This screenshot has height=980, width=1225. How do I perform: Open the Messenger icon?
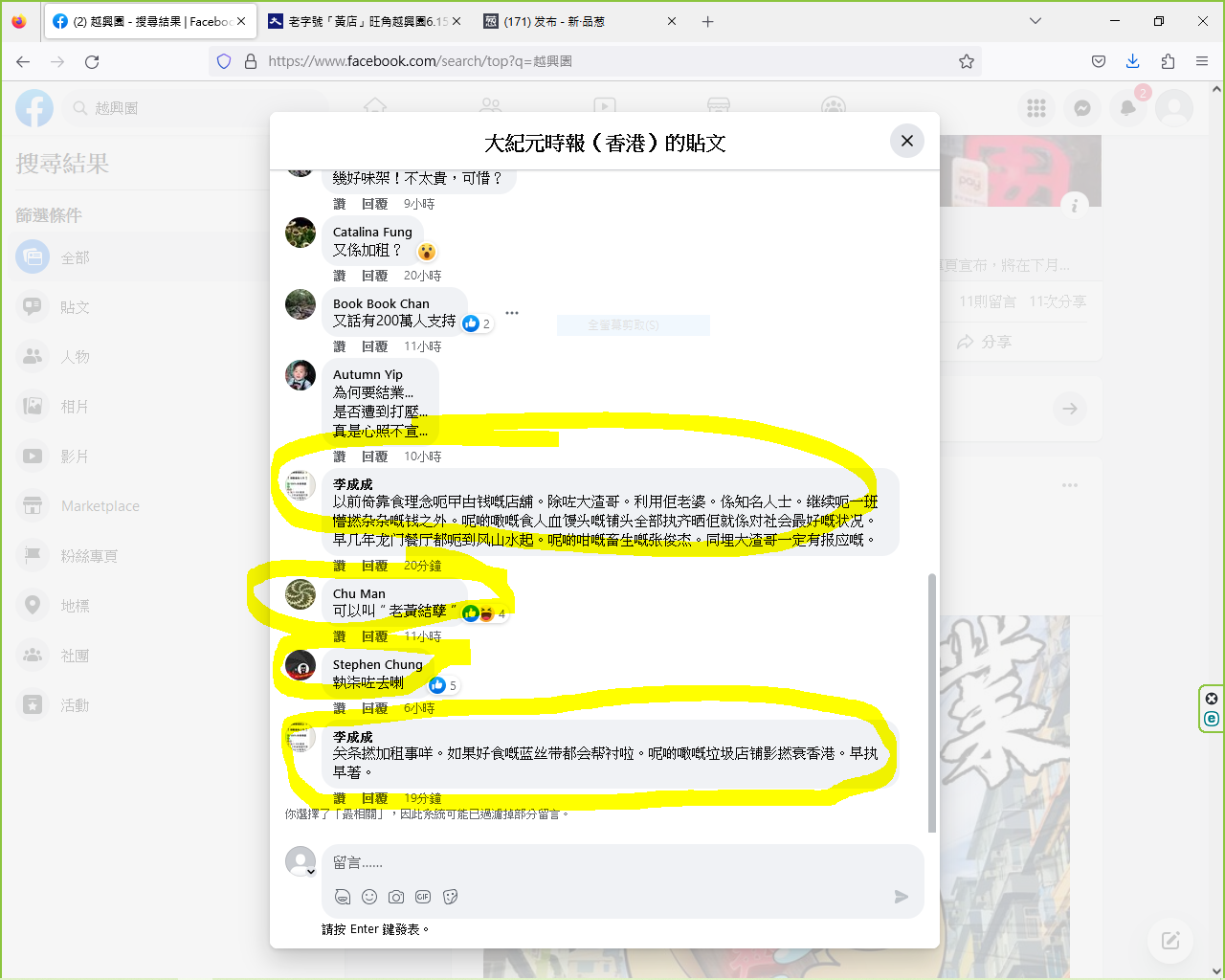click(1082, 108)
